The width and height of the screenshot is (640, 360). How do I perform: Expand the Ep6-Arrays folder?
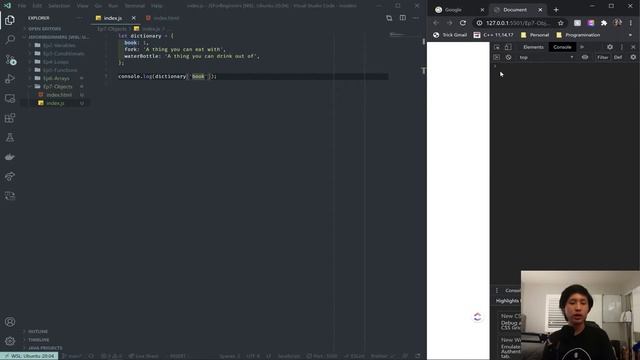click(56, 78)
